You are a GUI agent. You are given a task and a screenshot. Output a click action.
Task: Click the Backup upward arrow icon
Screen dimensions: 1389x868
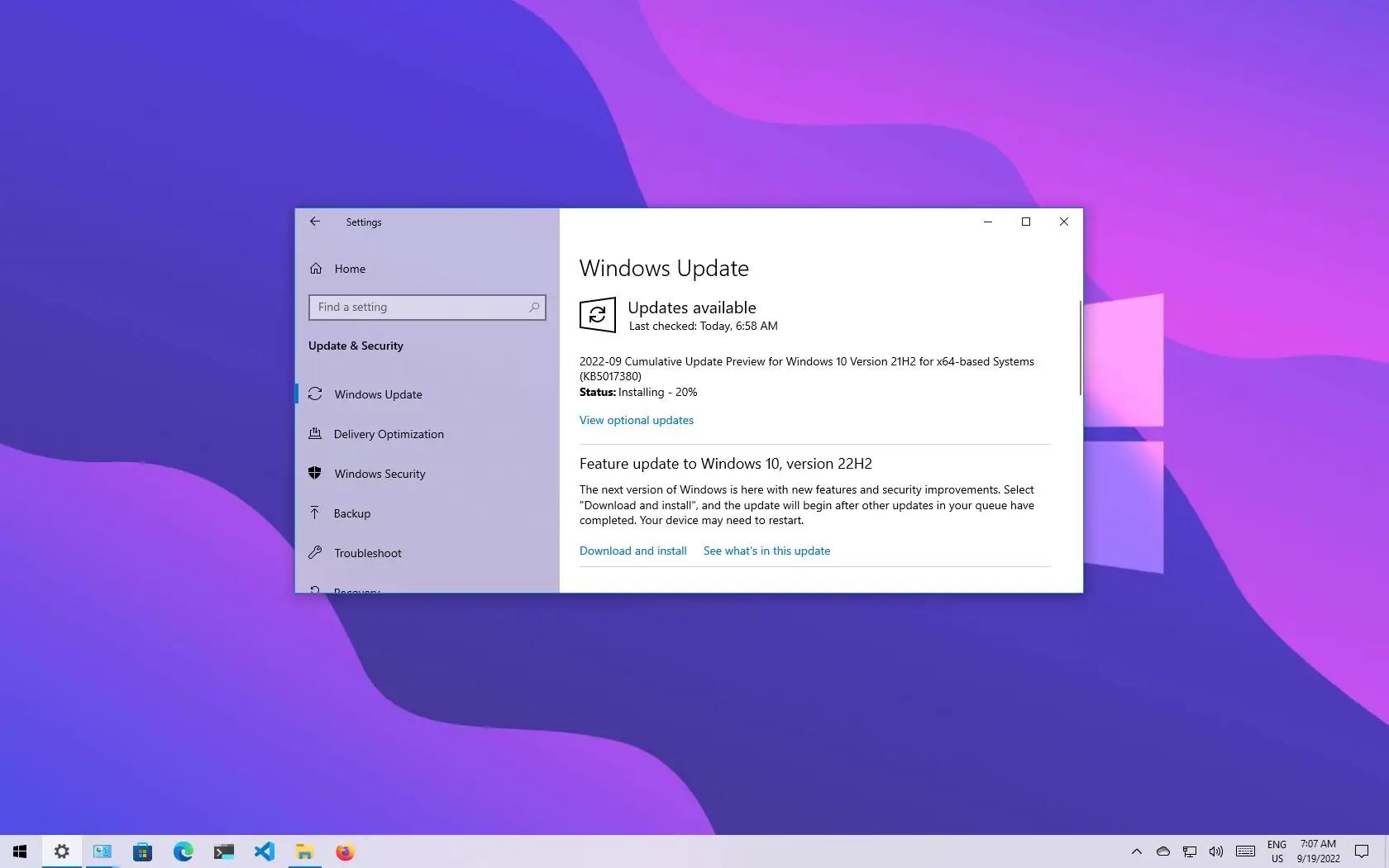tap(315, 513)
